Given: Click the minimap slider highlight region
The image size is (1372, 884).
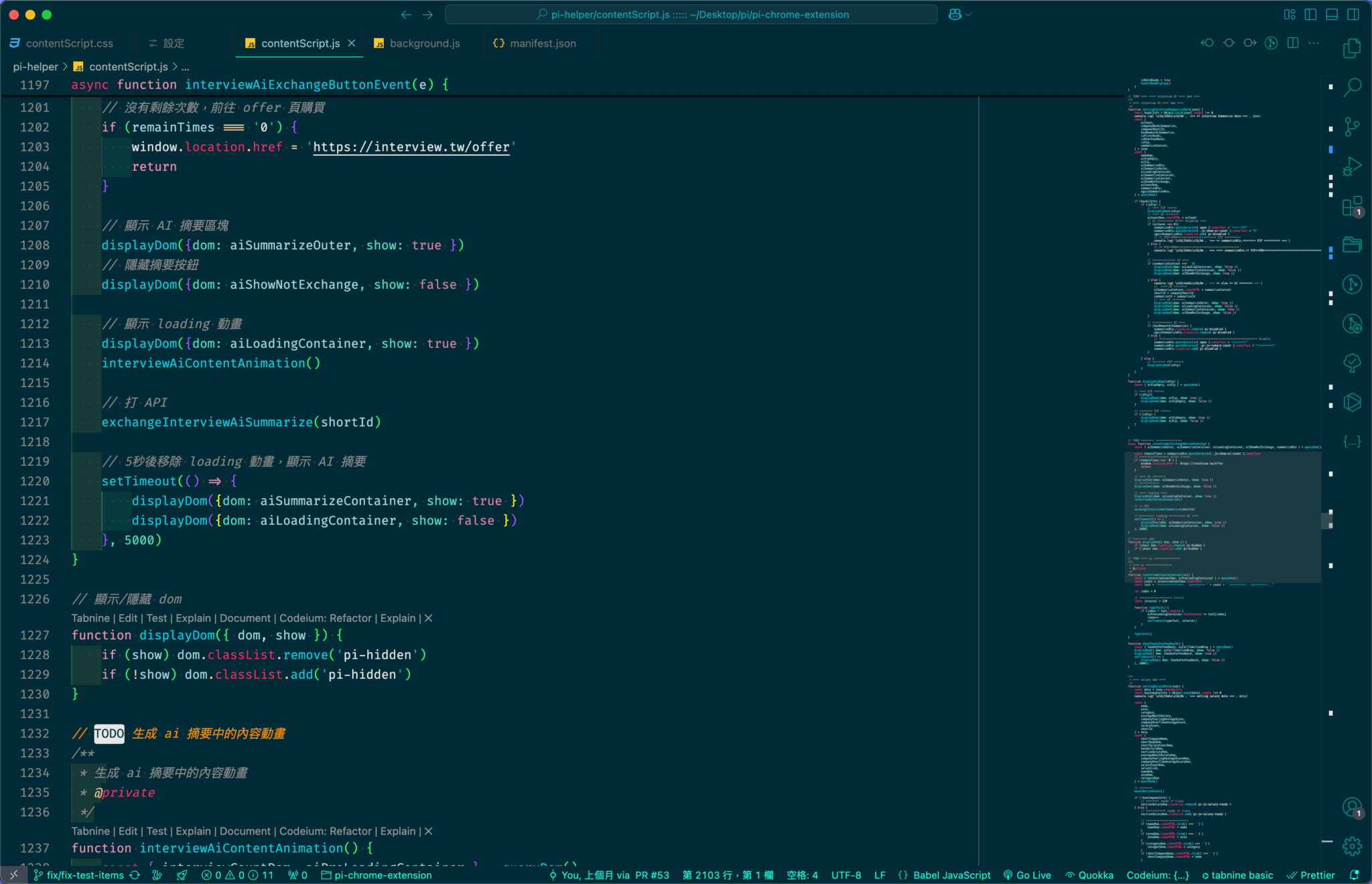Looking at the screenshot, I should (1223, 516).
